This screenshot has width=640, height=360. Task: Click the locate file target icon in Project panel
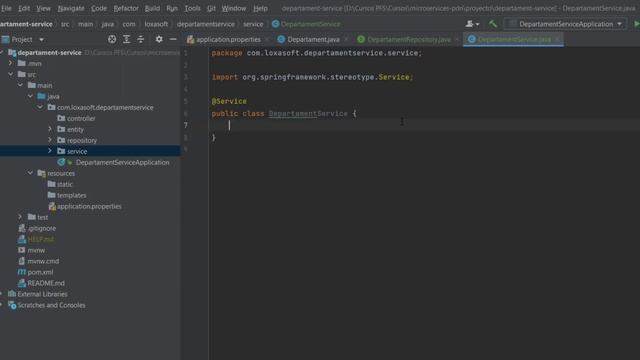click(x=112, y=39)
